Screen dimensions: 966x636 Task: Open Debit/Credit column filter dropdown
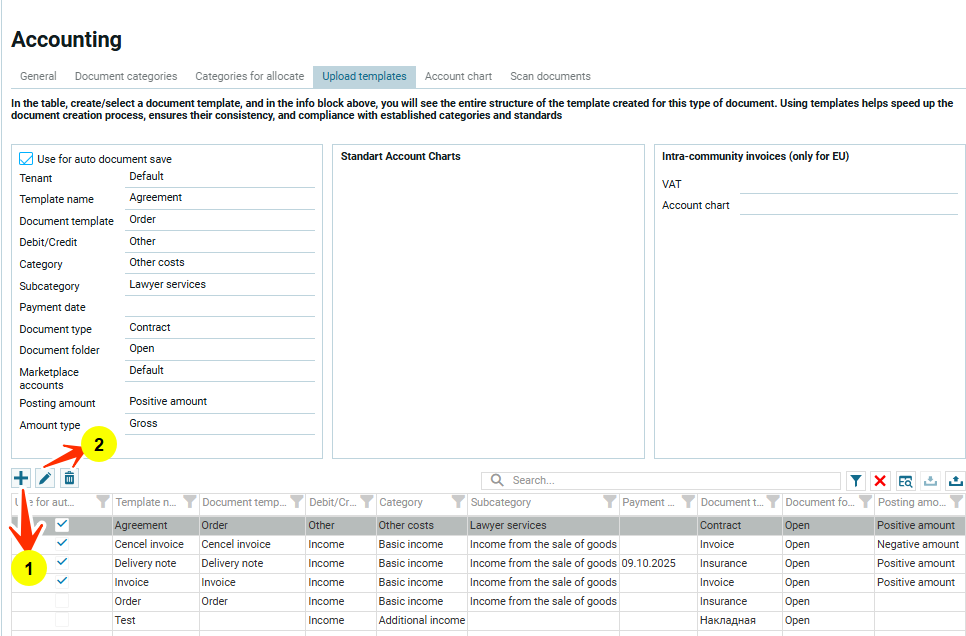click(x=366, y=502)
